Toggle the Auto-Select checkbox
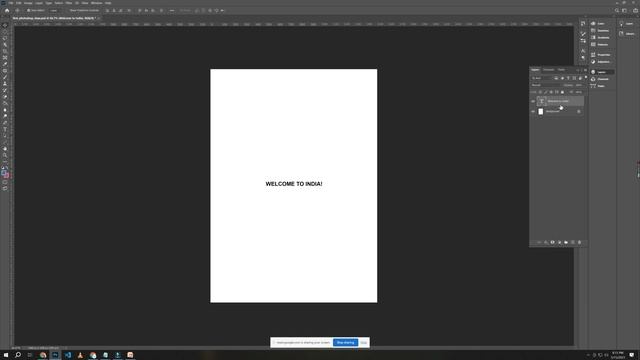Viewport: 640px width, 360px height. tap(28, 10)
